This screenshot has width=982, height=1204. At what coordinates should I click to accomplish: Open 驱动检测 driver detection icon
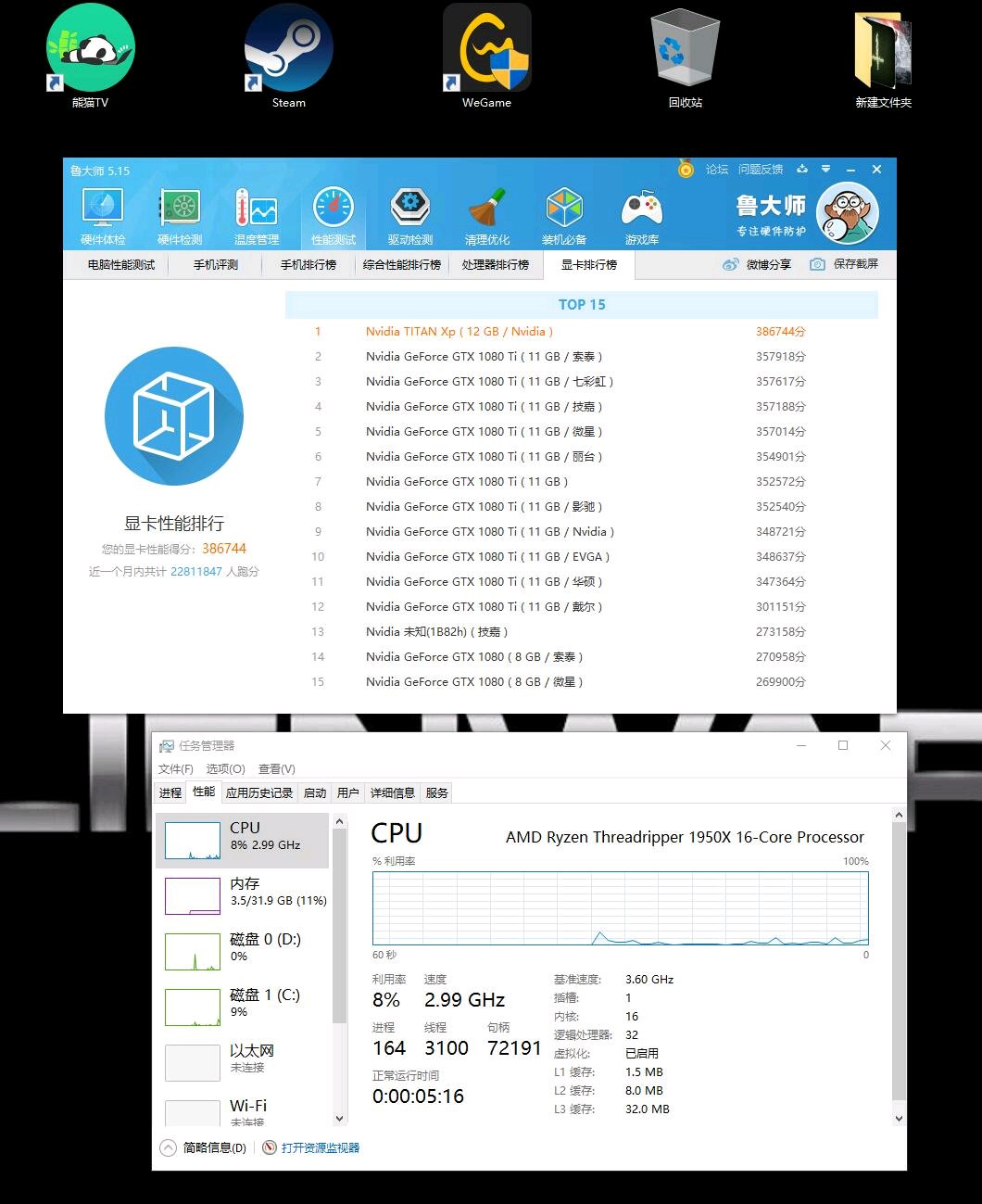(x=410, y=215)
